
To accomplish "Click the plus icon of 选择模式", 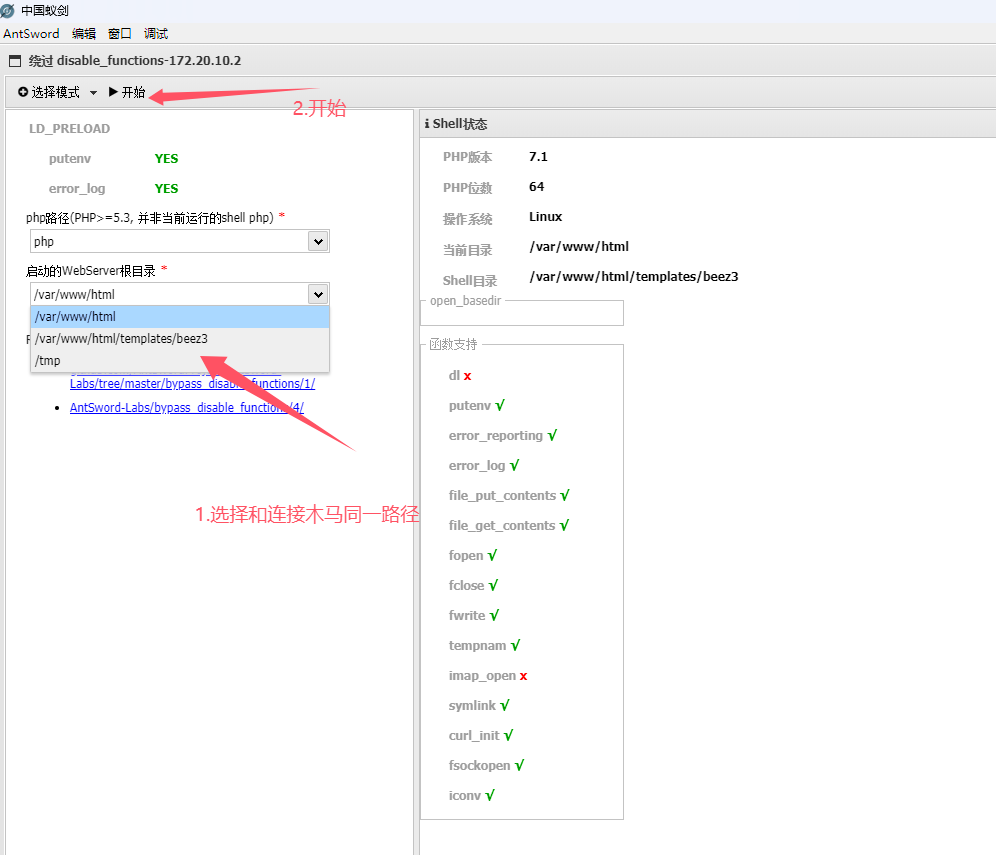I will (23, 92).
